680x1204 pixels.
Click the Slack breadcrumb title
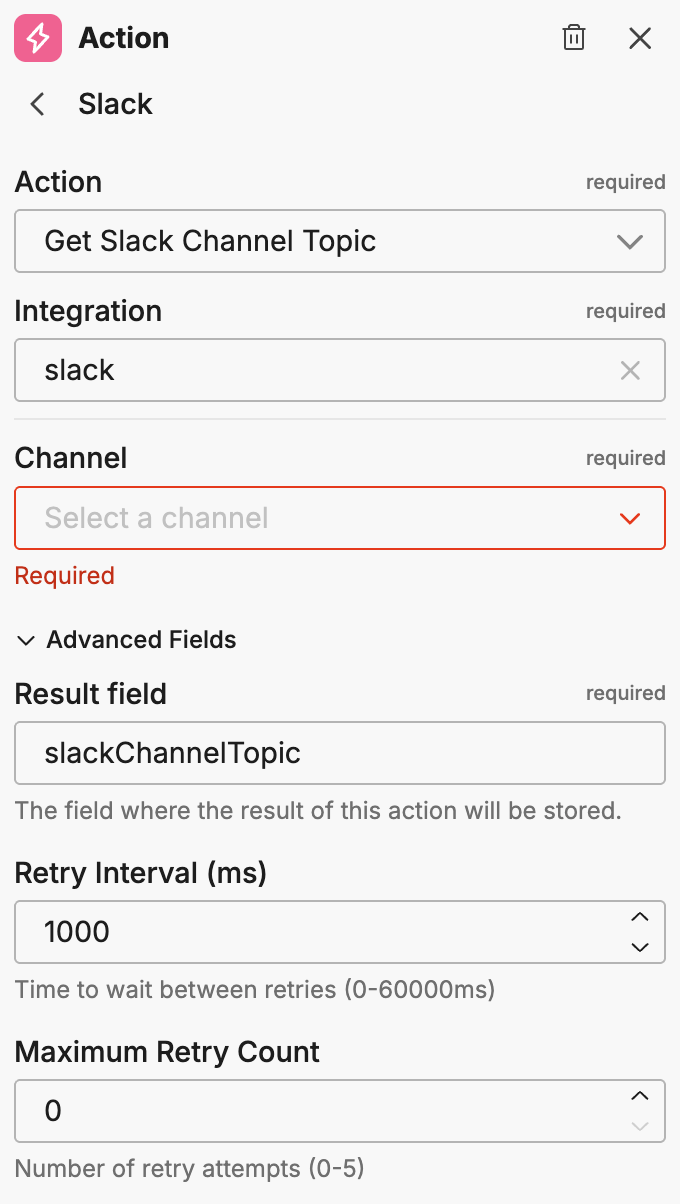coord(115,104)
